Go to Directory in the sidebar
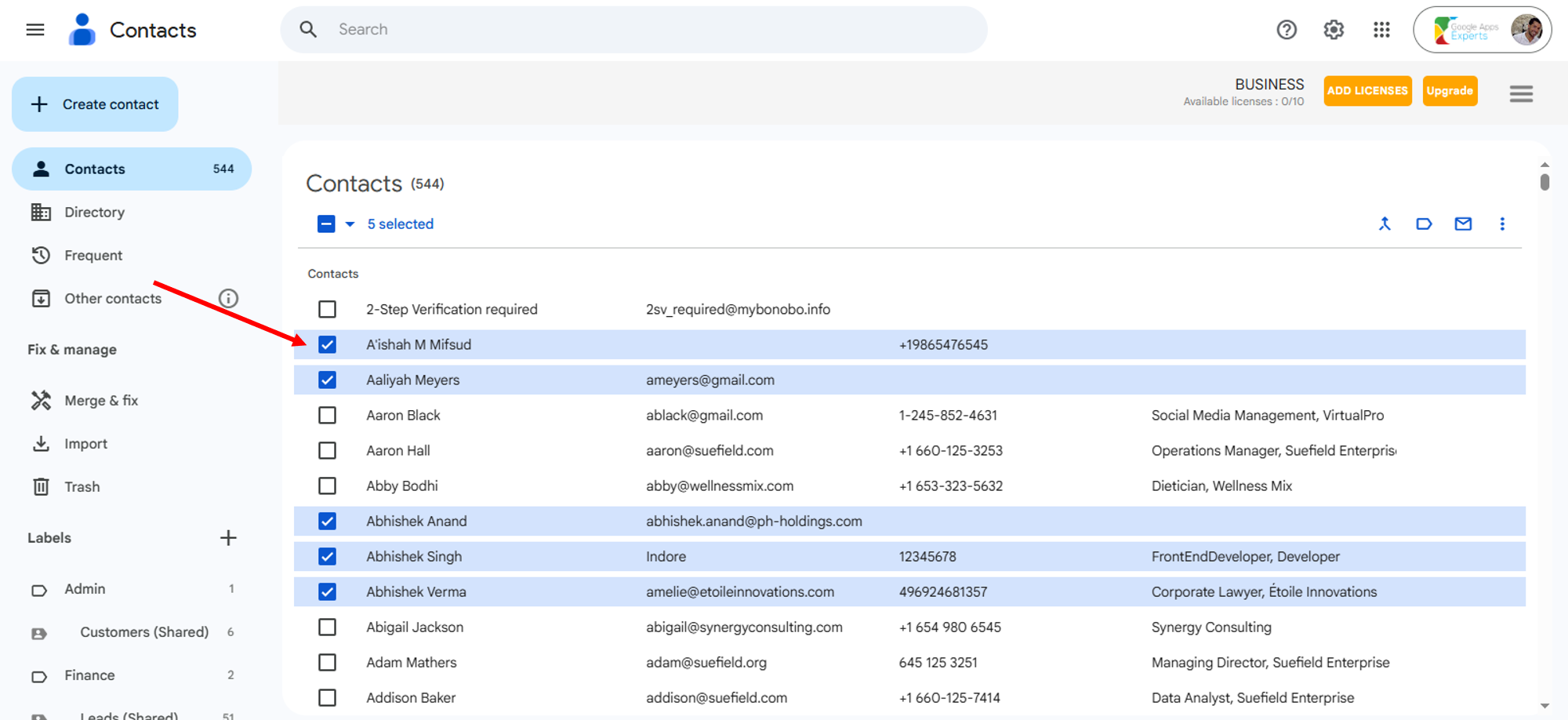Viewport: 1568px width, 720px height. click(94, 213)
